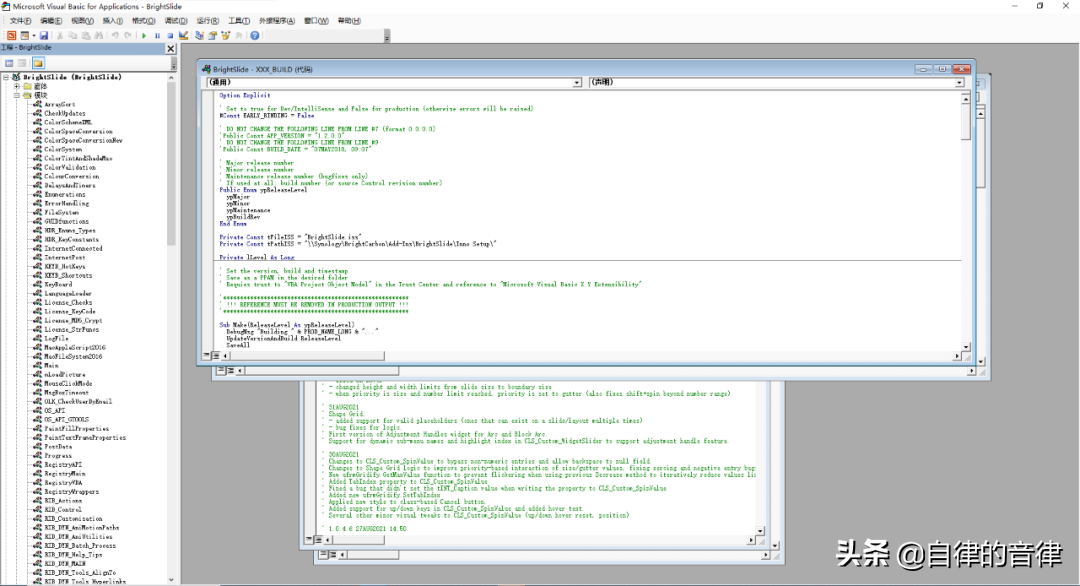Click the Break pause icon
Image resolution: width=1080 pixels, height=586 pixels.
click(157, 36)
